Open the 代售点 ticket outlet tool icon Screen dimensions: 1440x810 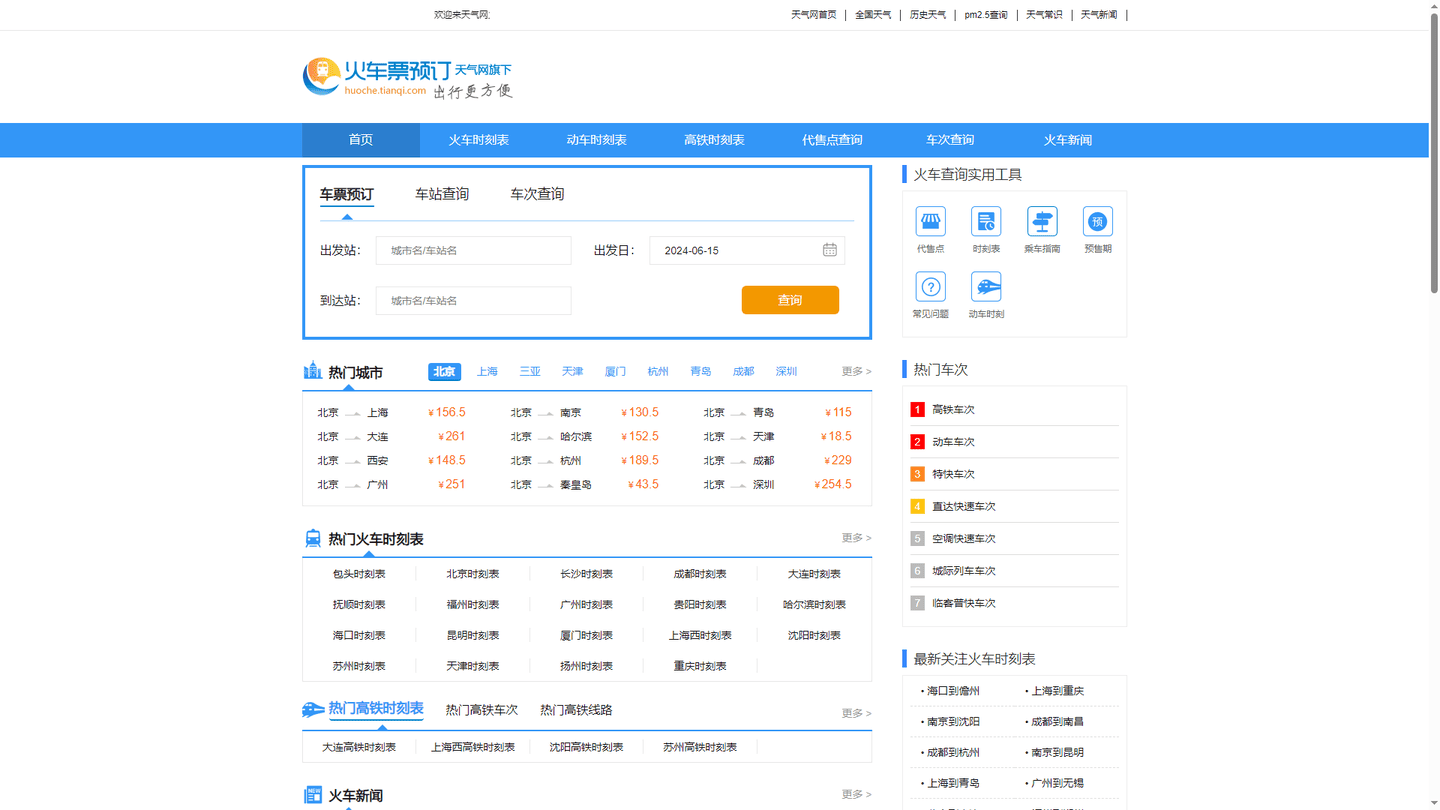click(x=930, y=222)
